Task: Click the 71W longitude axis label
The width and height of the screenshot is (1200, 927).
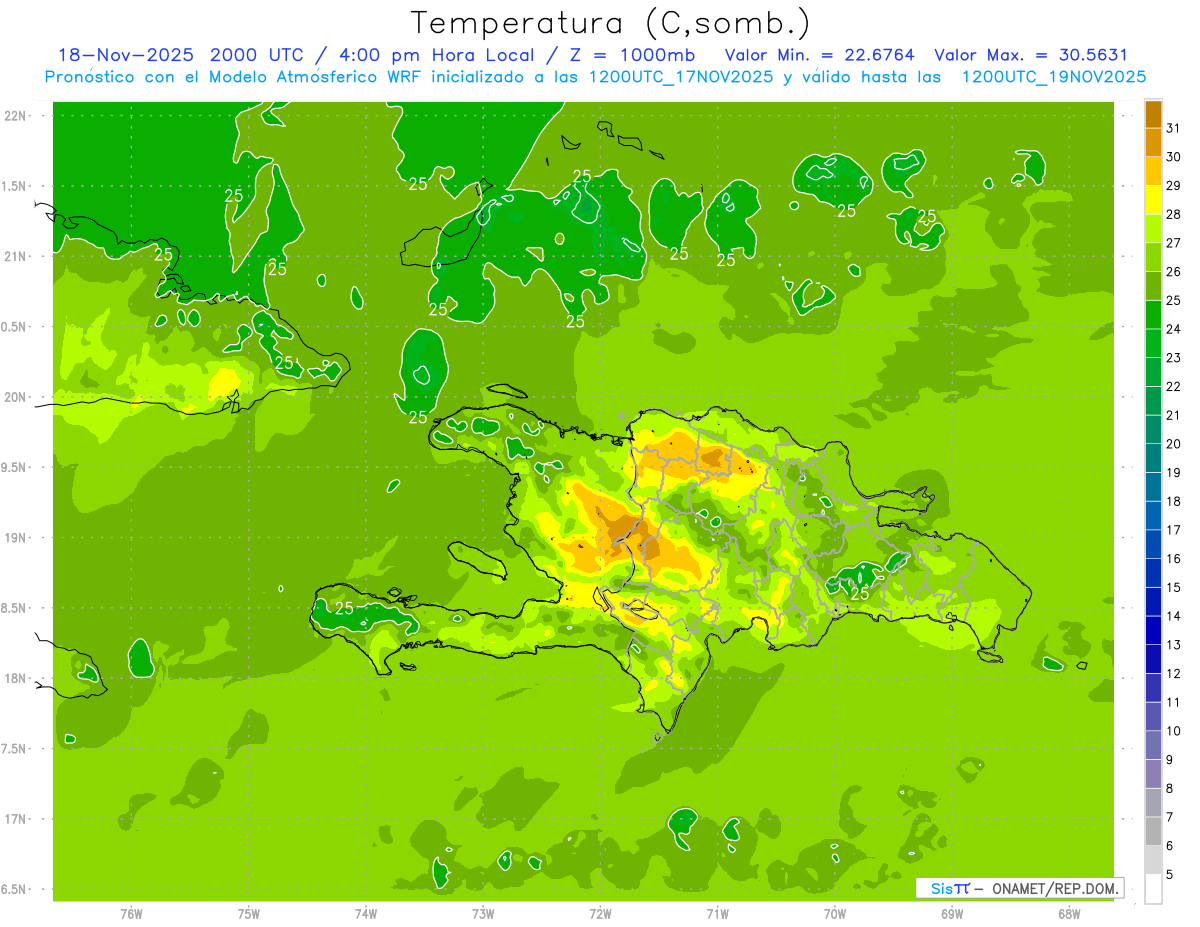Action: pos(717,914)
